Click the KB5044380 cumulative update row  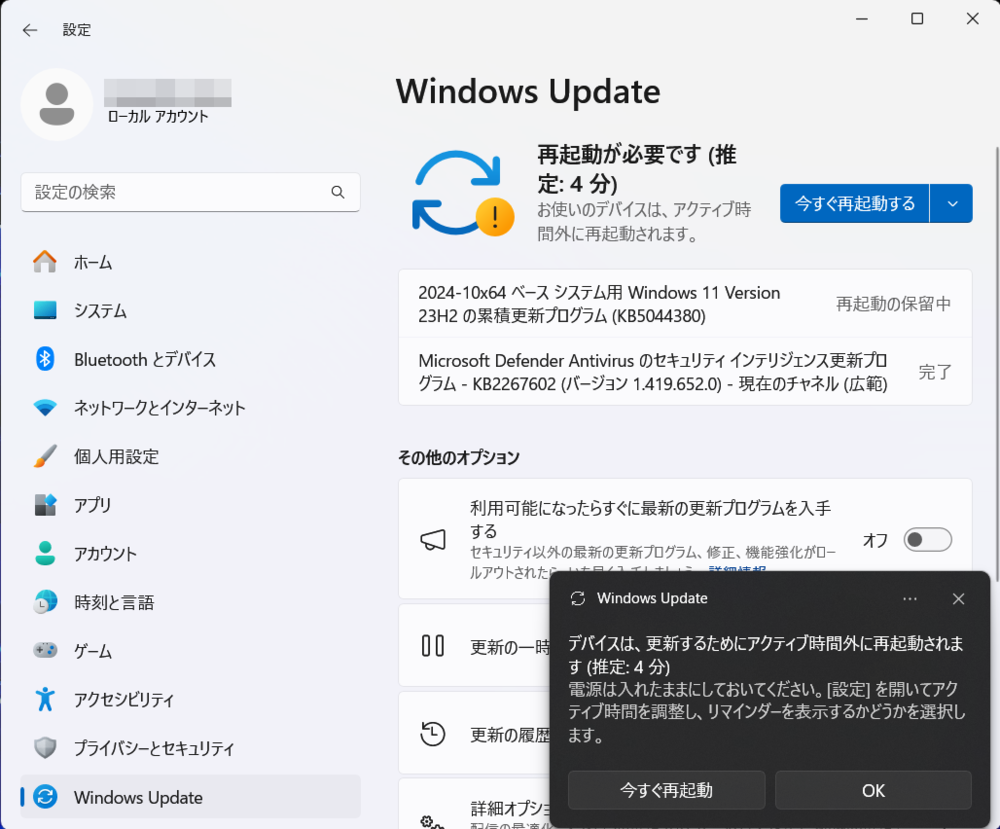coord(685,304)
